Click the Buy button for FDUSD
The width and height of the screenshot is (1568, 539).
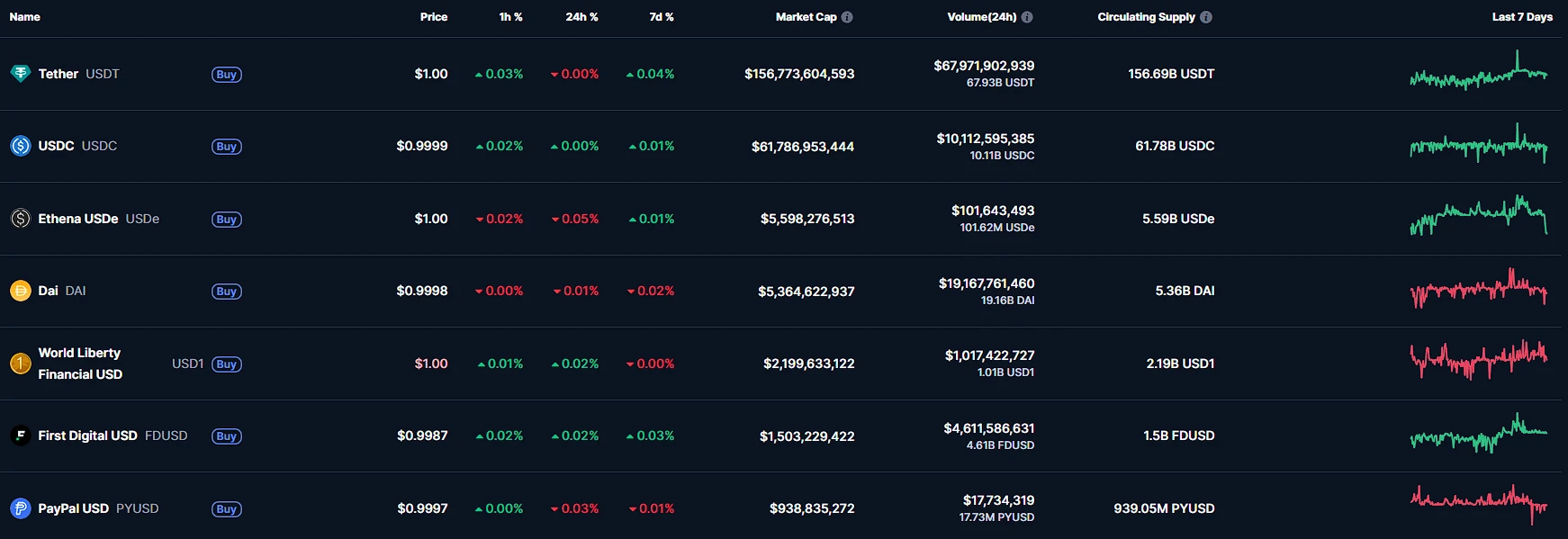227,436
